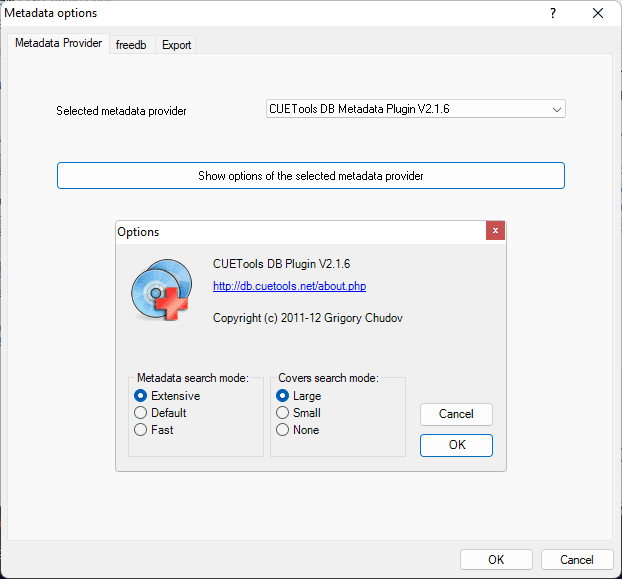Viewport: 622px width, 579px height.
Task: Open the db.cuetools.net about link
Action: click(289, 286)
